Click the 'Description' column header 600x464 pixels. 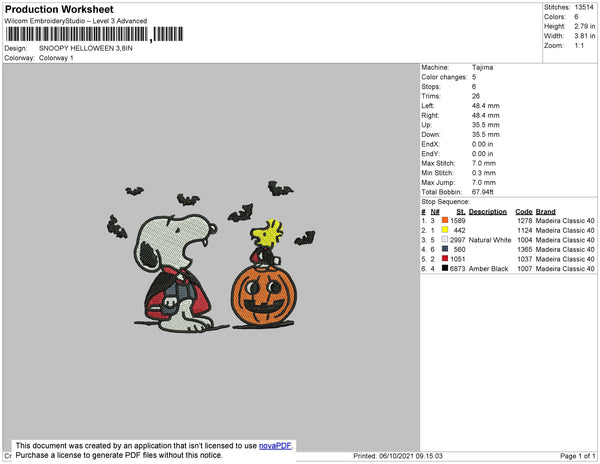tap(488, 212)
